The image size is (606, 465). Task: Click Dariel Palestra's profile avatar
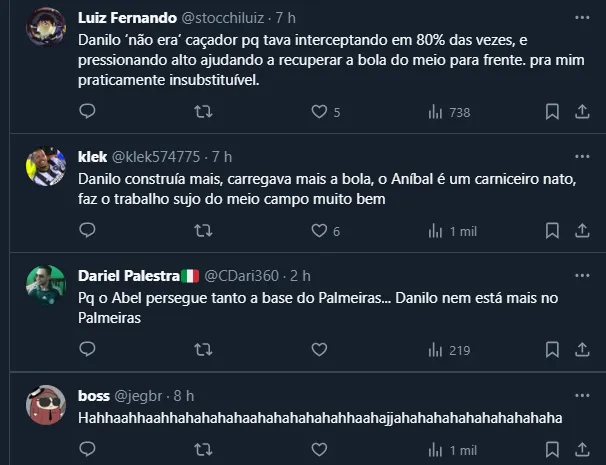[x=45, y=283]
